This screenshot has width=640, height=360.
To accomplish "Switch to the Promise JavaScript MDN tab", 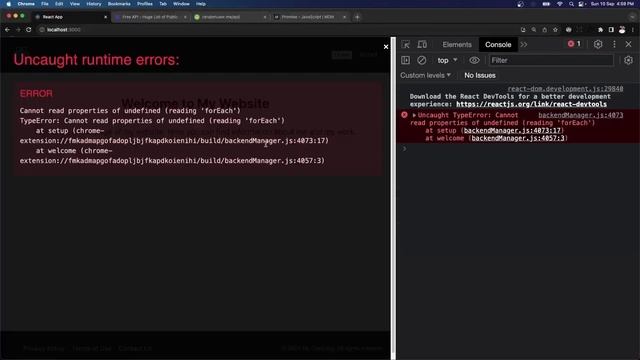I will point(309,17).
